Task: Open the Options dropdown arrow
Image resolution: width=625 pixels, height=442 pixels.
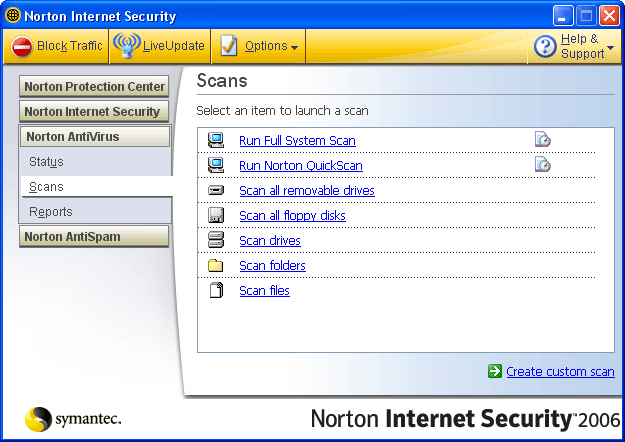Action: (295, 48)
